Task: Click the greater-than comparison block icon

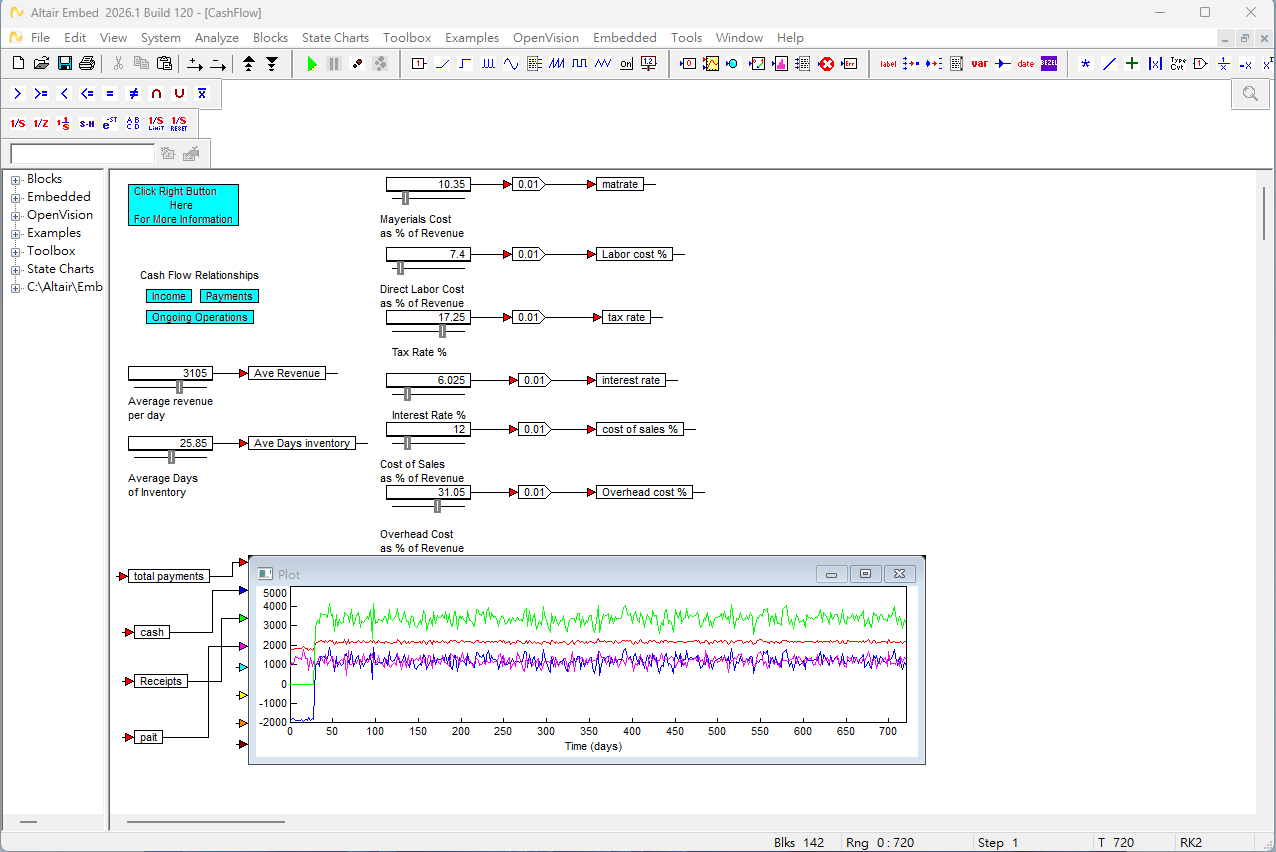Action: coord(18,93)
